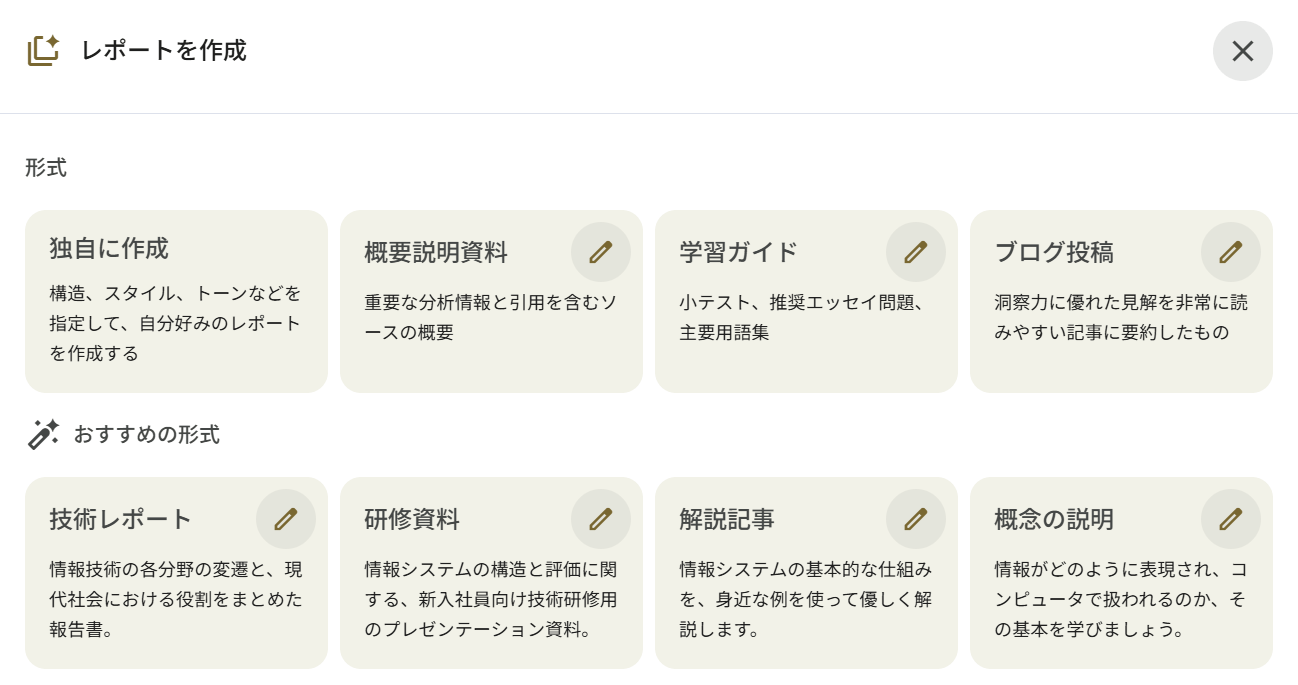Click the レポートを作成 sparkle icon in header
The image size is (1298, 685).
(43, 51)
